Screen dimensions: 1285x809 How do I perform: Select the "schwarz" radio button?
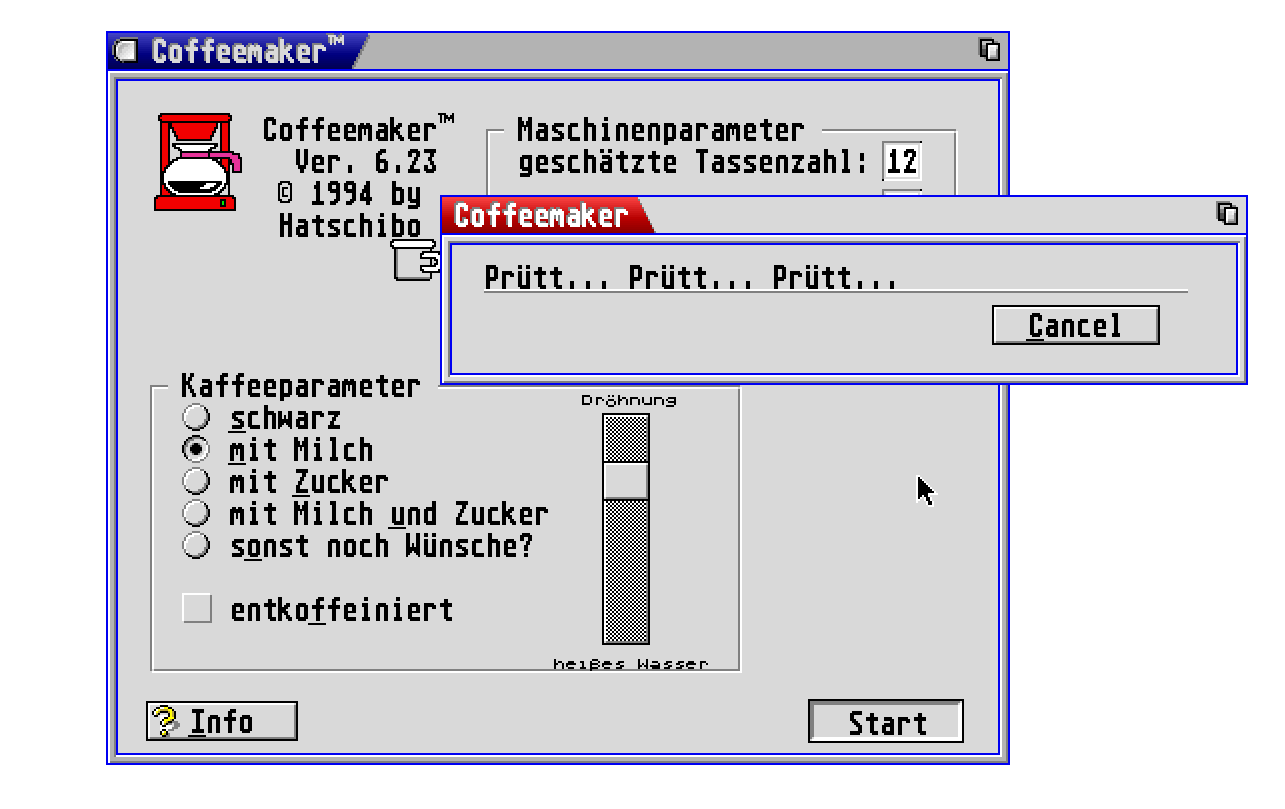(198, 416)
